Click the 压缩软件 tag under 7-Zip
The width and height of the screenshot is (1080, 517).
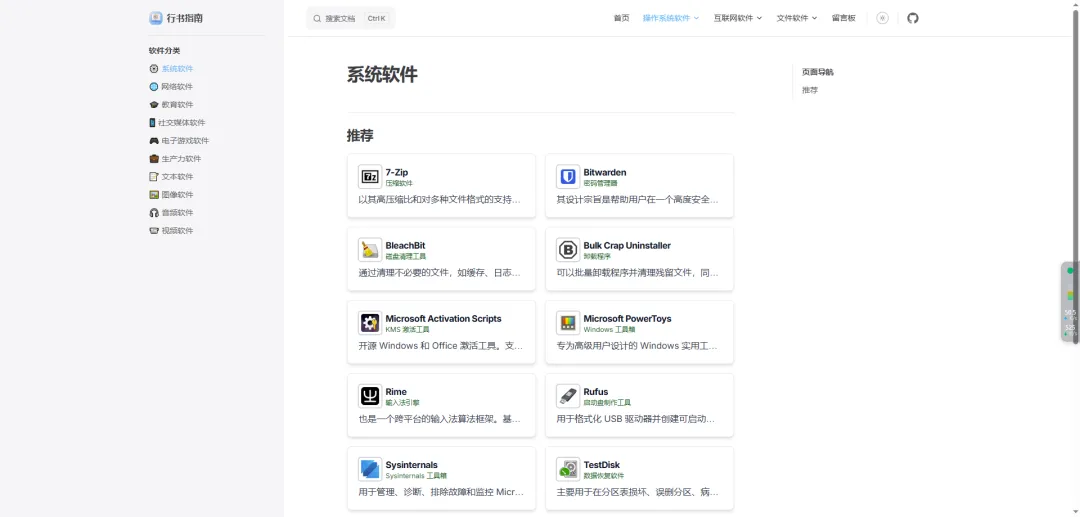point(399,184)
